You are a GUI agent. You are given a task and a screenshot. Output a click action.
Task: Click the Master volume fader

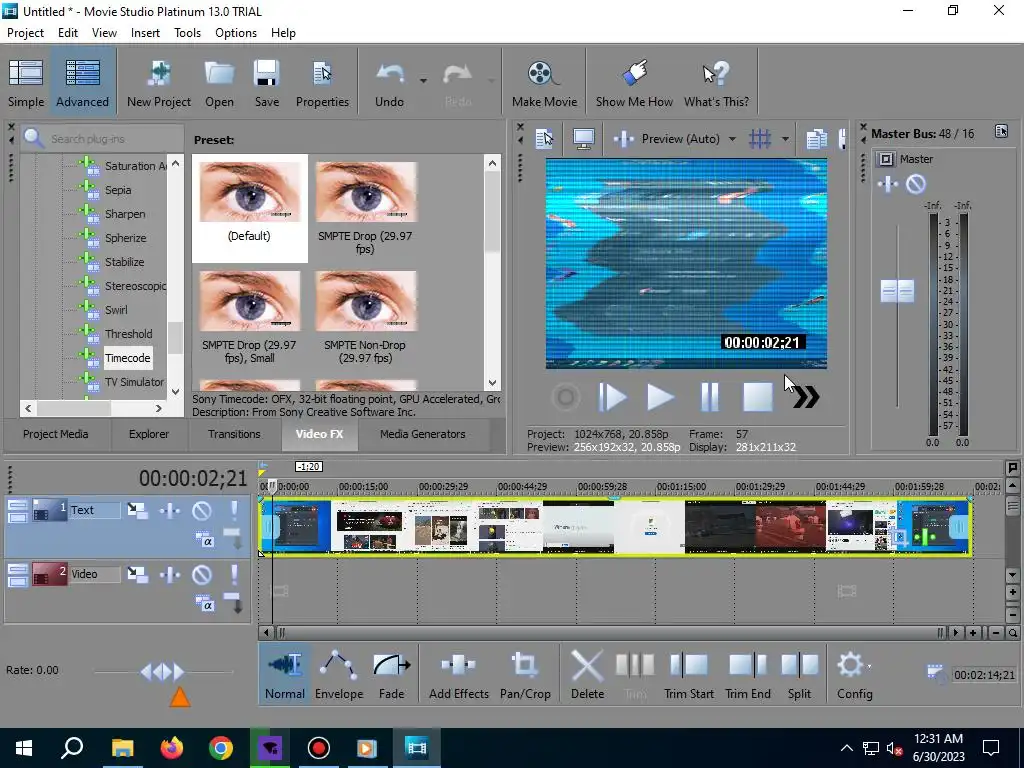coord(897,291)
